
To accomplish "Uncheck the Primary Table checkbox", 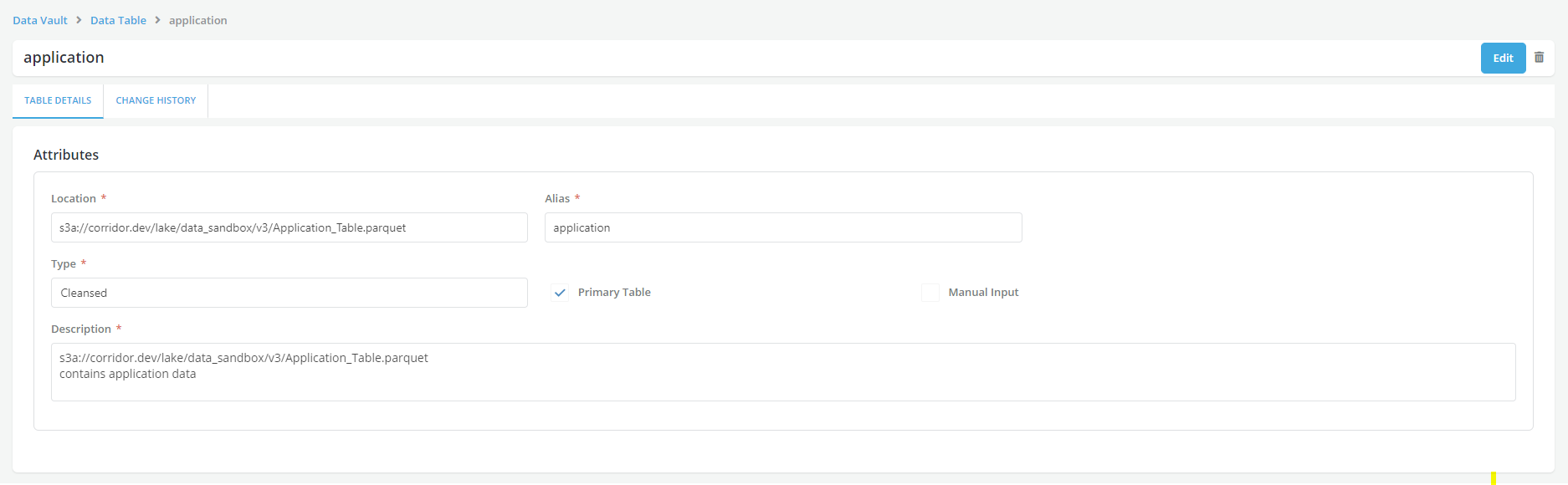I will [560, 293].
